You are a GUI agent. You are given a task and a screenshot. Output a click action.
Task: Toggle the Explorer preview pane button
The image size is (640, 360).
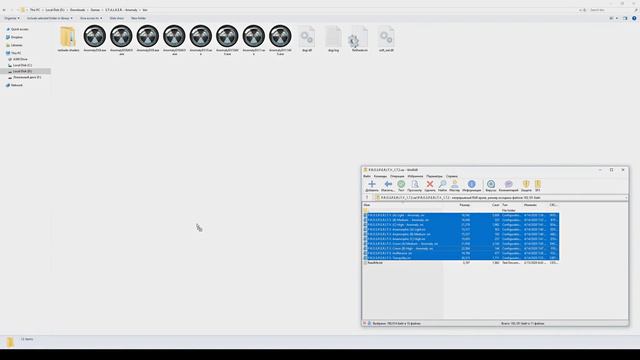(625, 18)
